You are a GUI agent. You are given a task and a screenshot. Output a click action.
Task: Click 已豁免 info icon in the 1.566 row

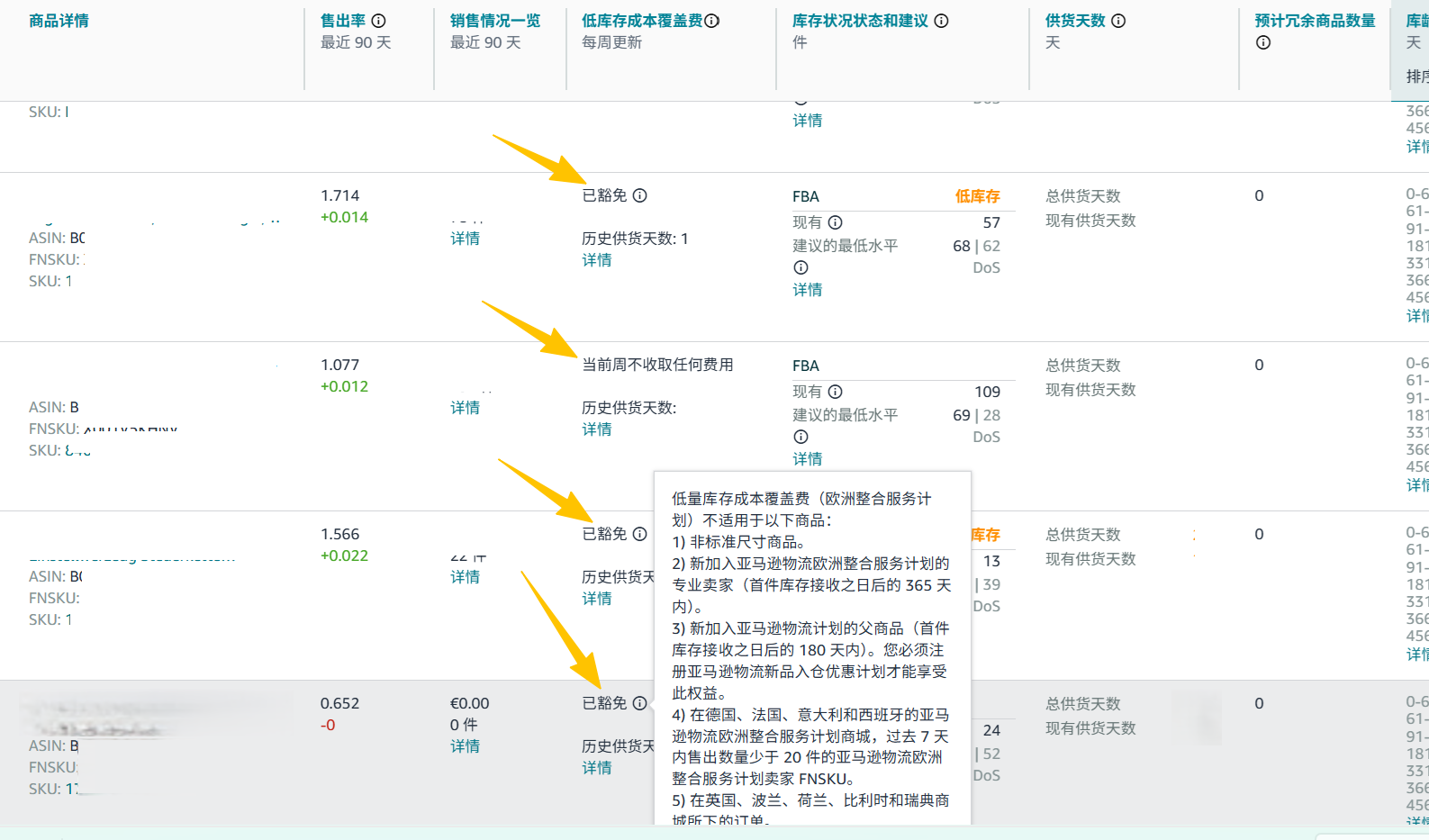coord(640,534)
